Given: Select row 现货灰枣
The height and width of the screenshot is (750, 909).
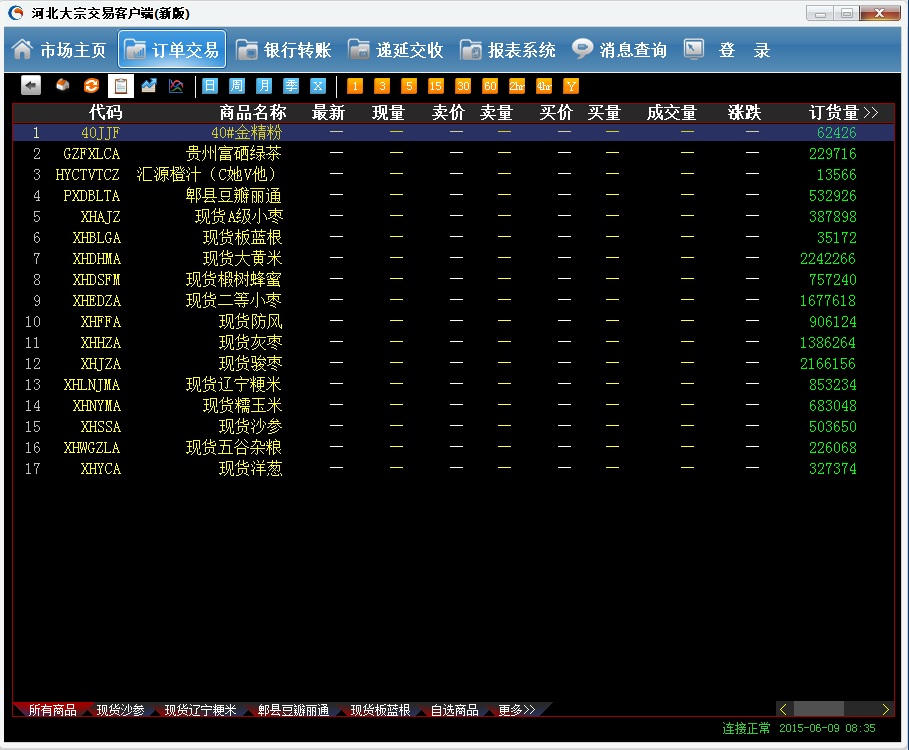Looking at the screenshot, I should [453, 343].
